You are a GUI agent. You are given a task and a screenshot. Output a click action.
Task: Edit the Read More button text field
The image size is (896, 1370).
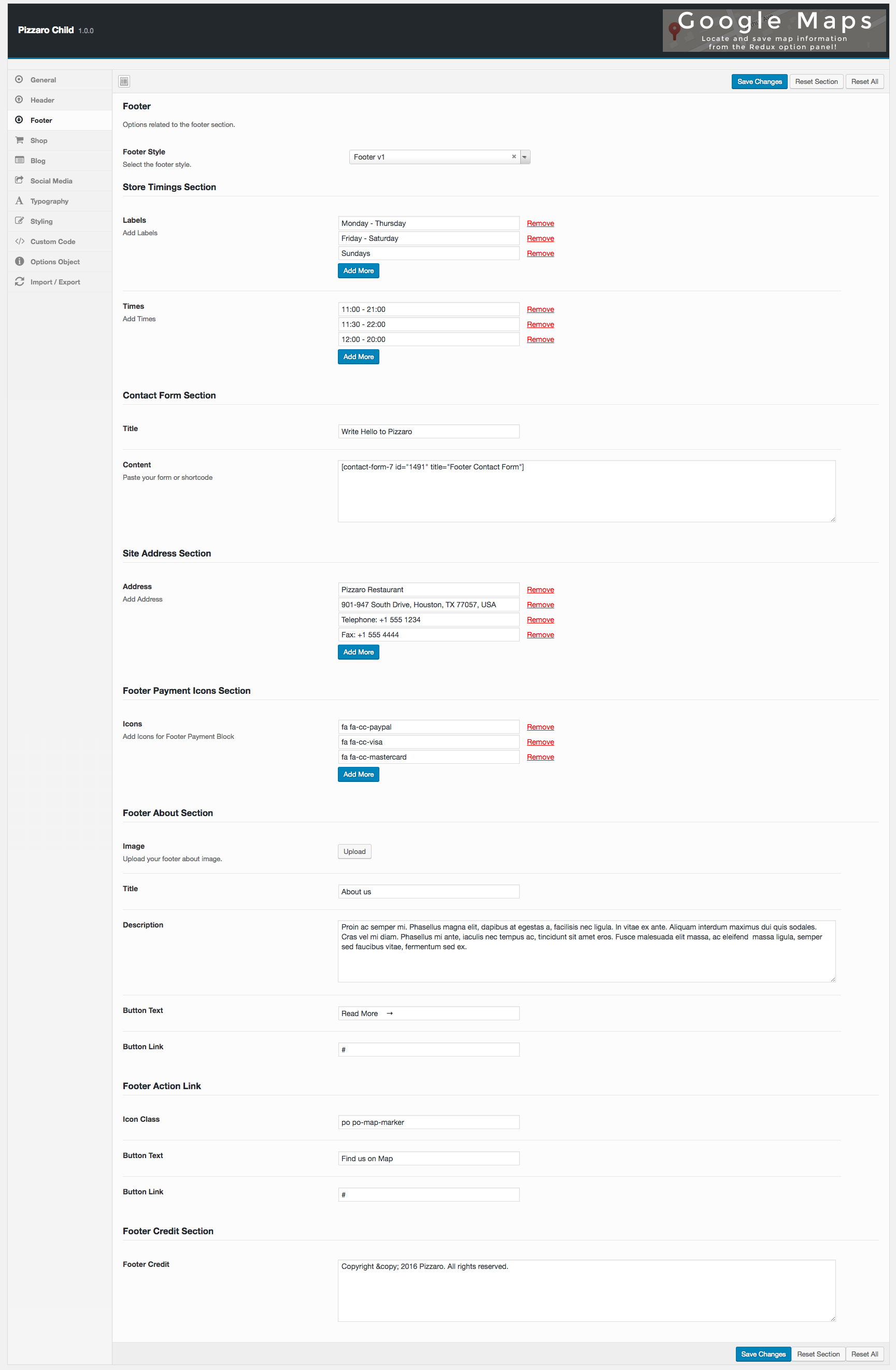coord(429,1013)
